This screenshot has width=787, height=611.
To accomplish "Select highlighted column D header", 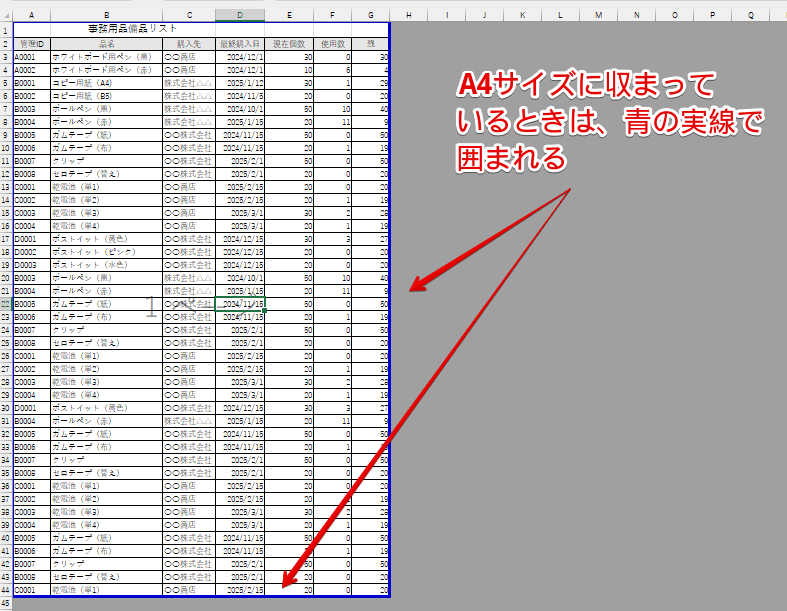I will coord(240,16).
